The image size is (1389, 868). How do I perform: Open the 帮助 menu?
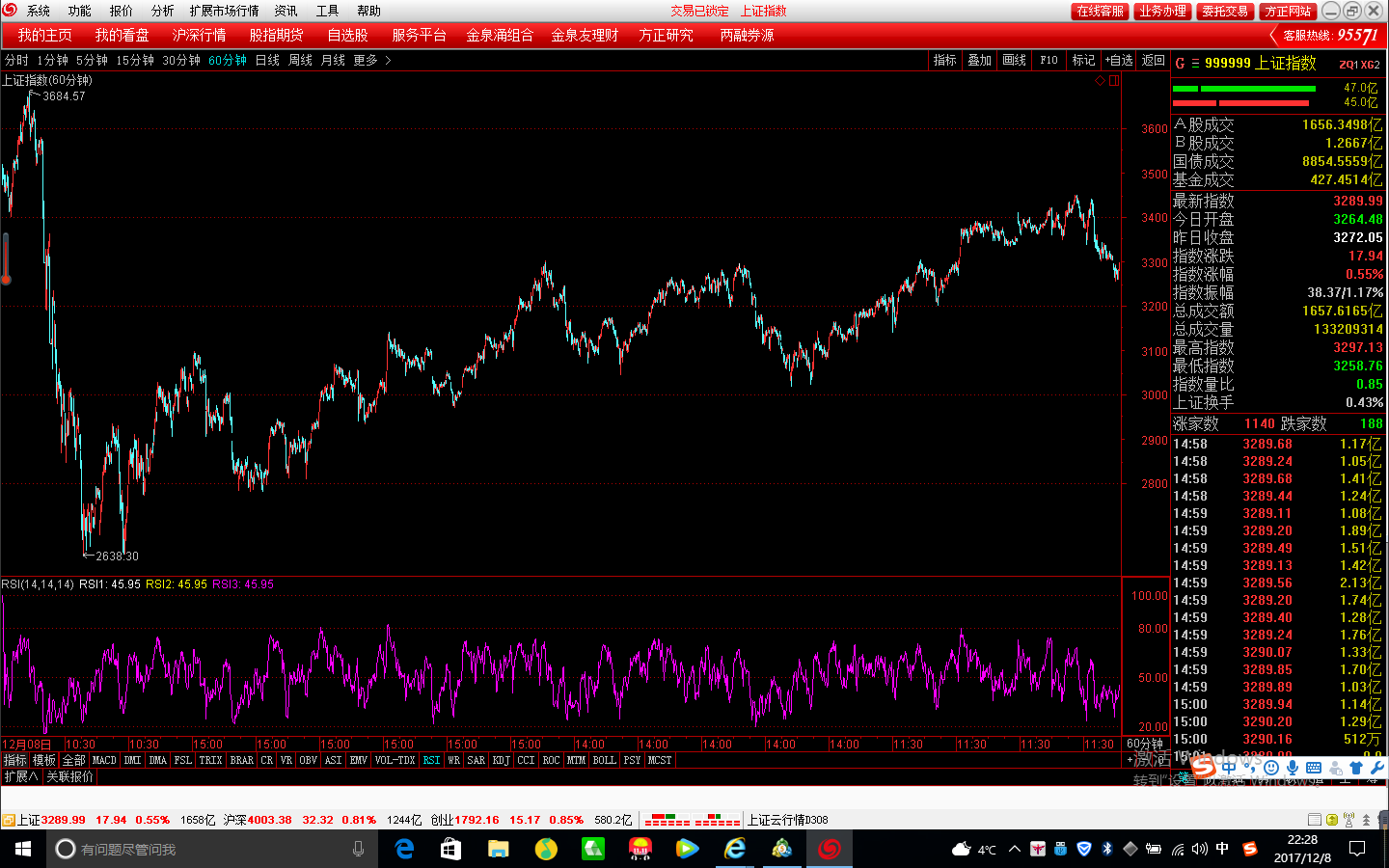tap(368, 11)
